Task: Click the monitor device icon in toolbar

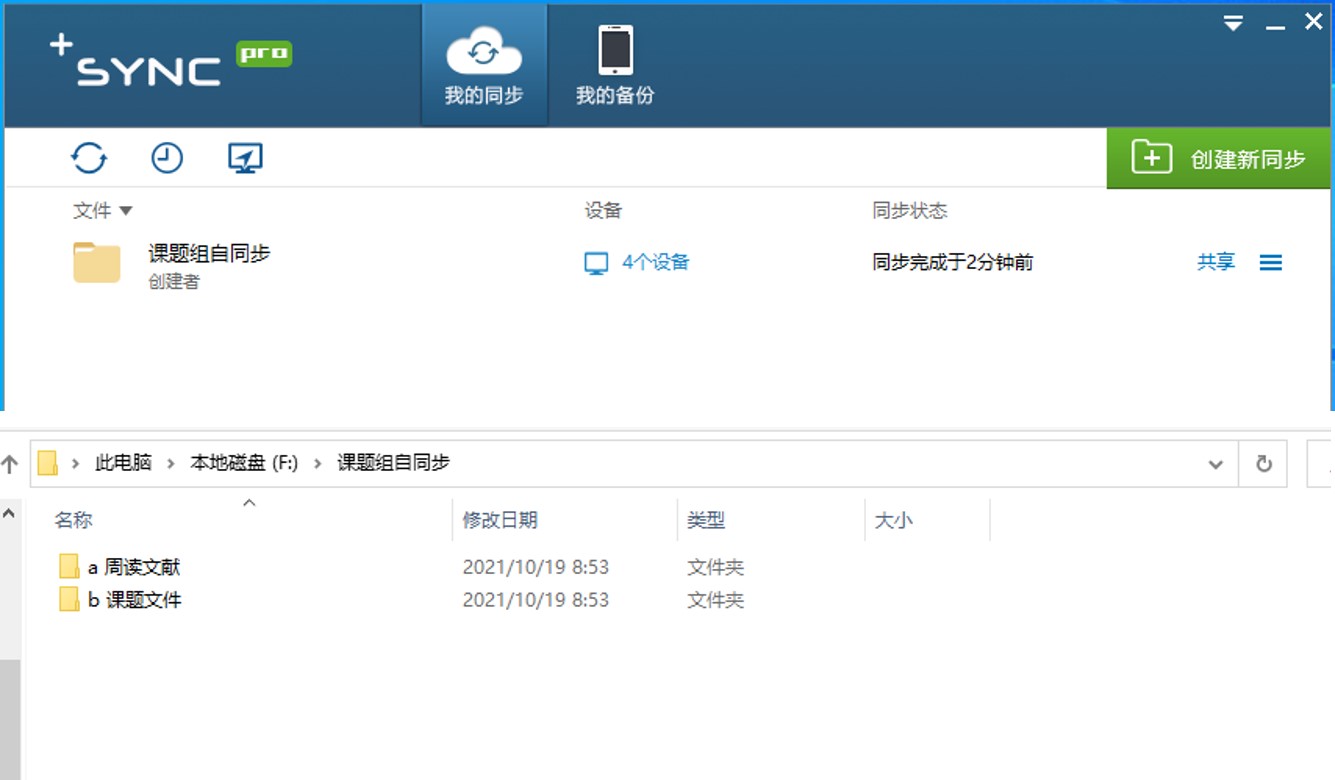Action: (245, 158)
